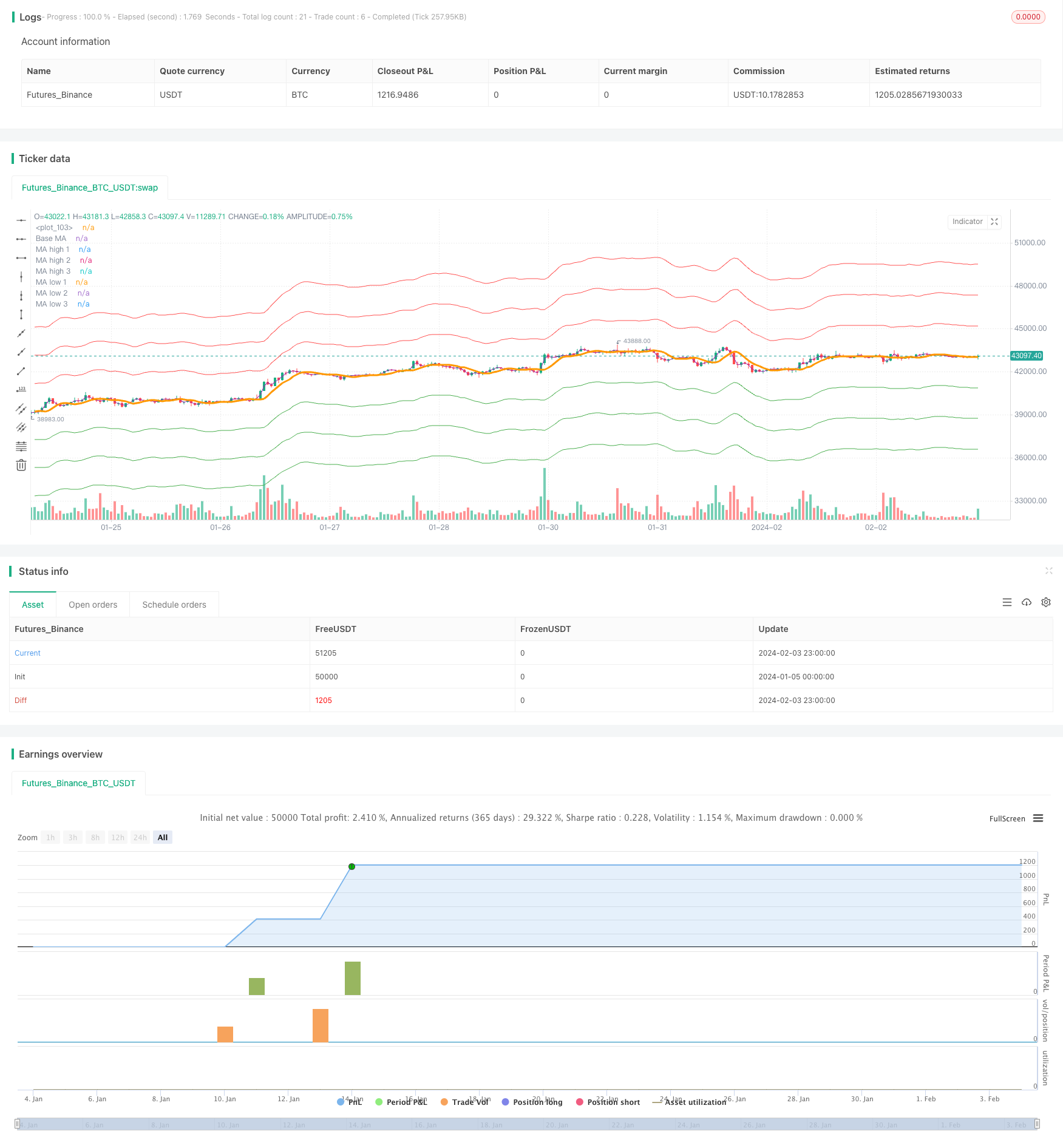Click the Indicator button on the chart

click(x=967, y=222)
